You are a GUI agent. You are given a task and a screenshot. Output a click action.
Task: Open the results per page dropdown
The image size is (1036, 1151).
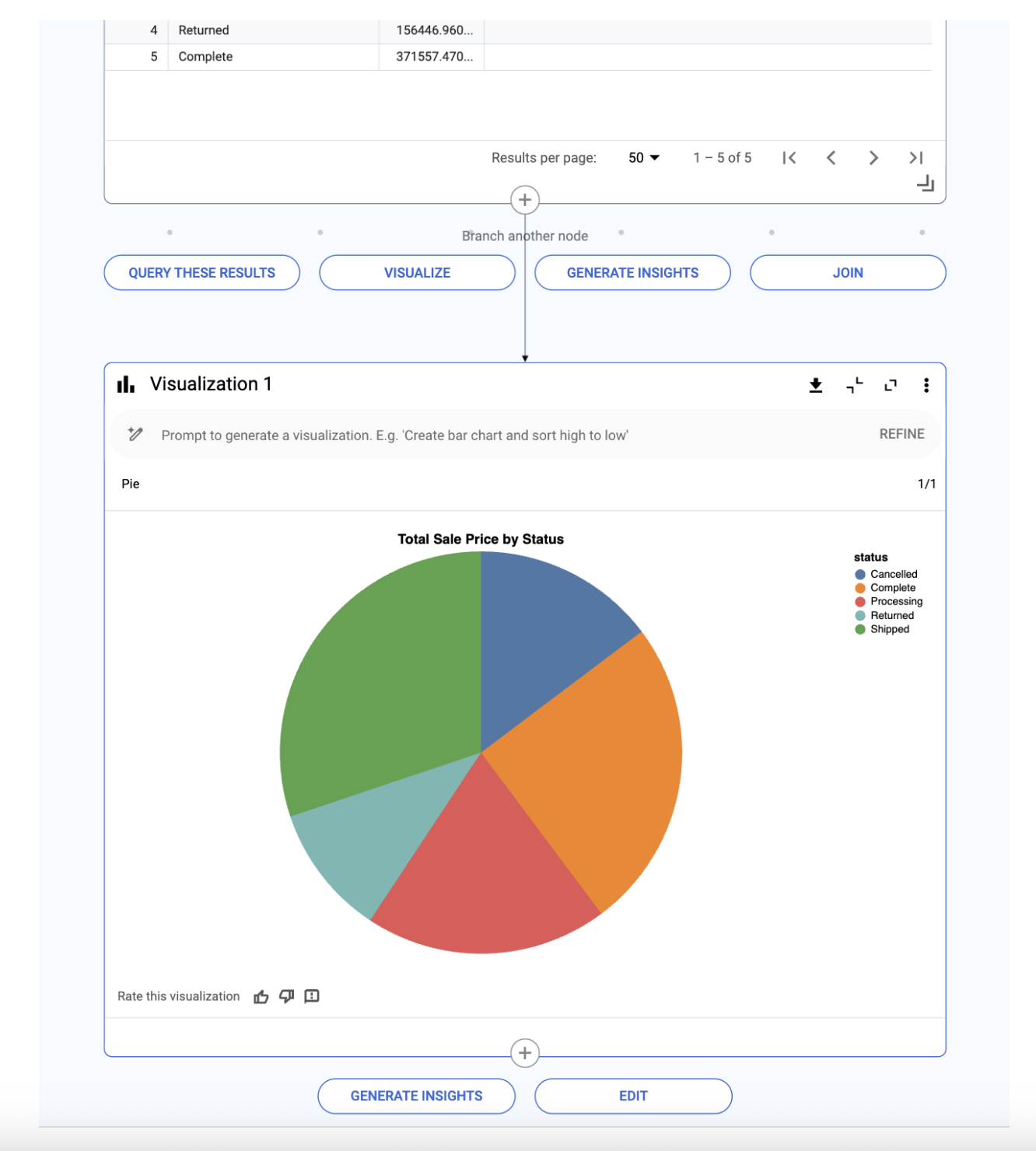(644, 158)
